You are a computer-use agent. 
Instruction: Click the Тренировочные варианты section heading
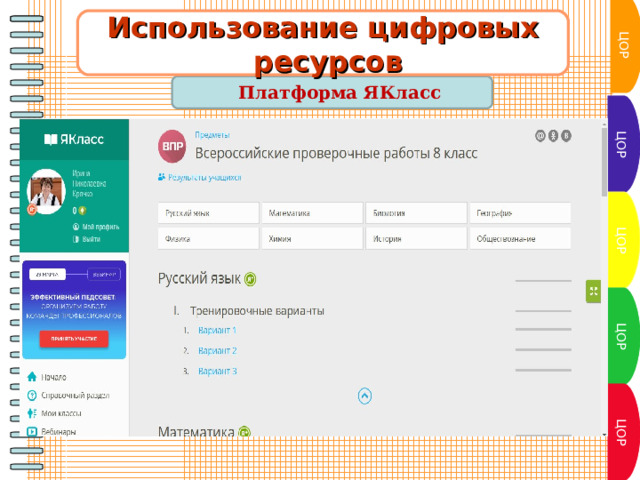(x=257, y=311)
